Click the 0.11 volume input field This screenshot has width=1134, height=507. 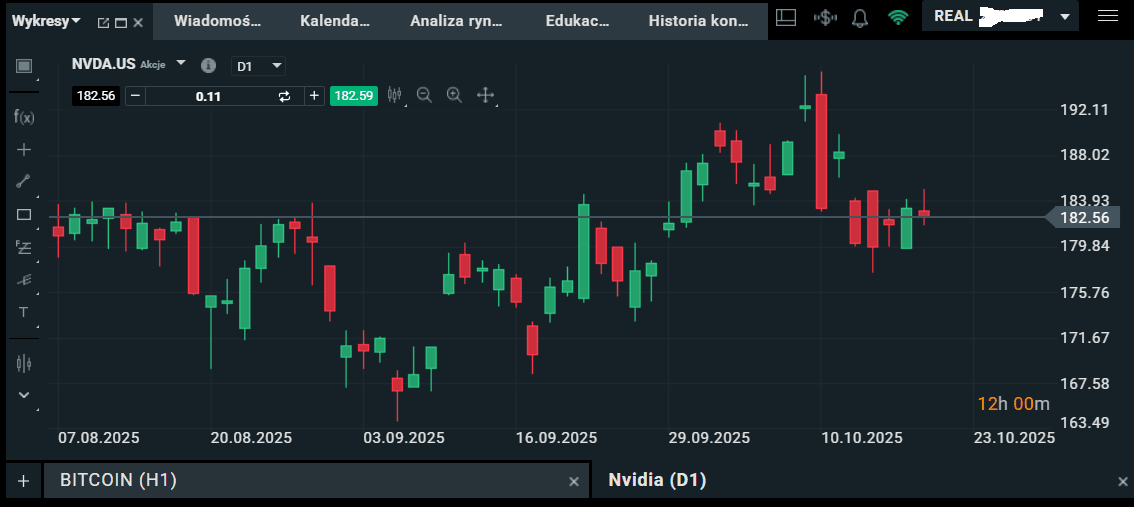208,96
